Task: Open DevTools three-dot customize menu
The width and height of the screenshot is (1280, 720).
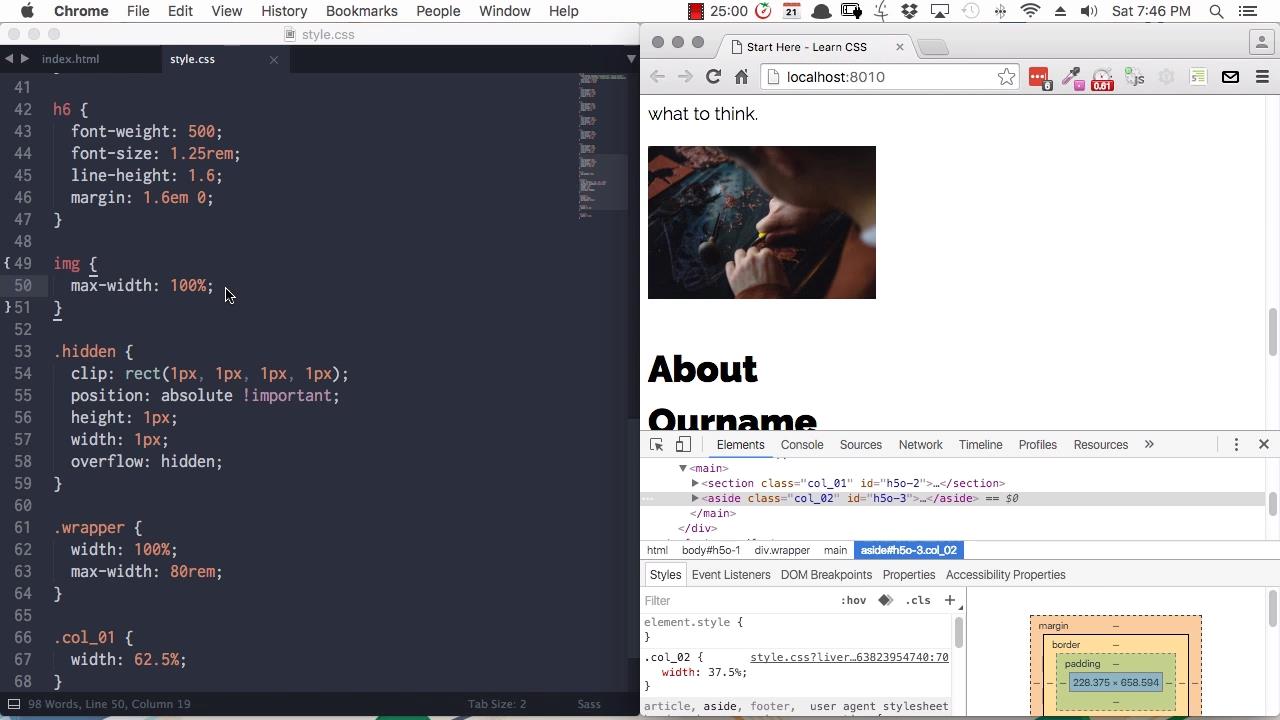Action: (x=1236, y=445)
